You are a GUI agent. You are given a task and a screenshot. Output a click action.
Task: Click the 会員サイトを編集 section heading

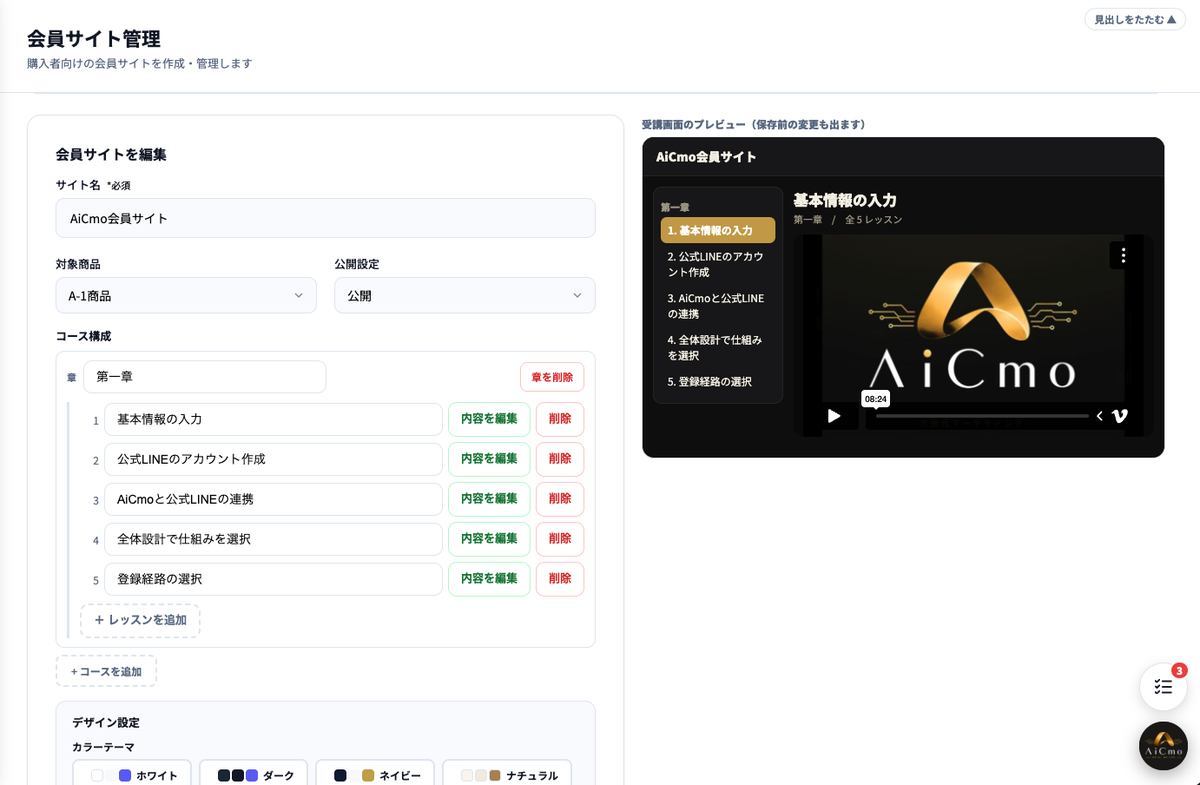[x=111, y=155]
